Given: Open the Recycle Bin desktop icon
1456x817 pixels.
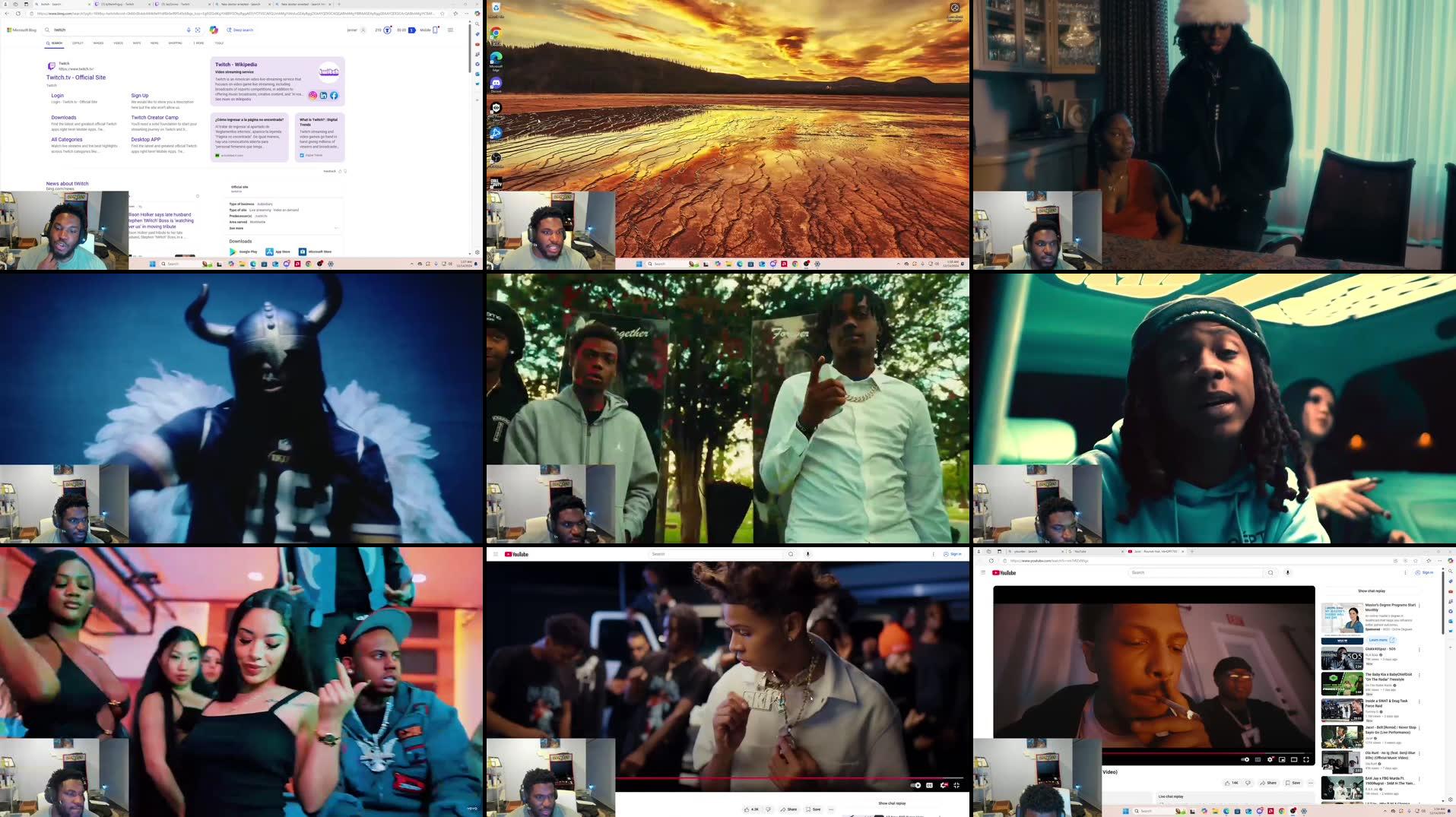Looking at the screenshot, I should (x=496, y=10).
